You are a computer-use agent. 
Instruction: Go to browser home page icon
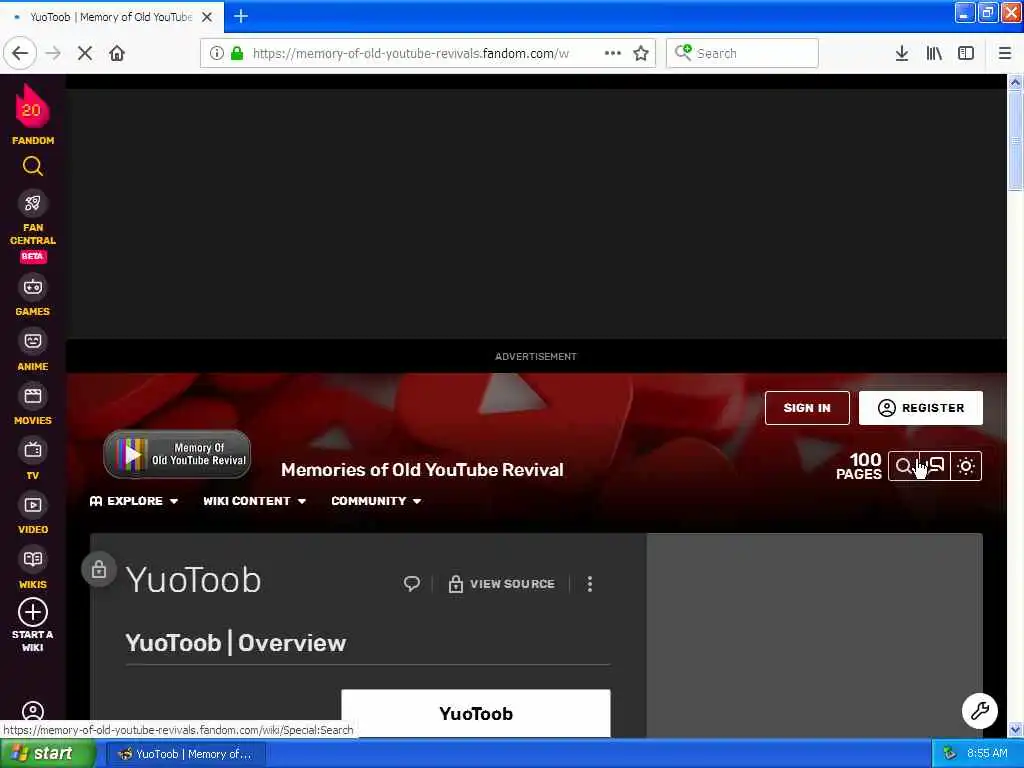coord(117,53)
